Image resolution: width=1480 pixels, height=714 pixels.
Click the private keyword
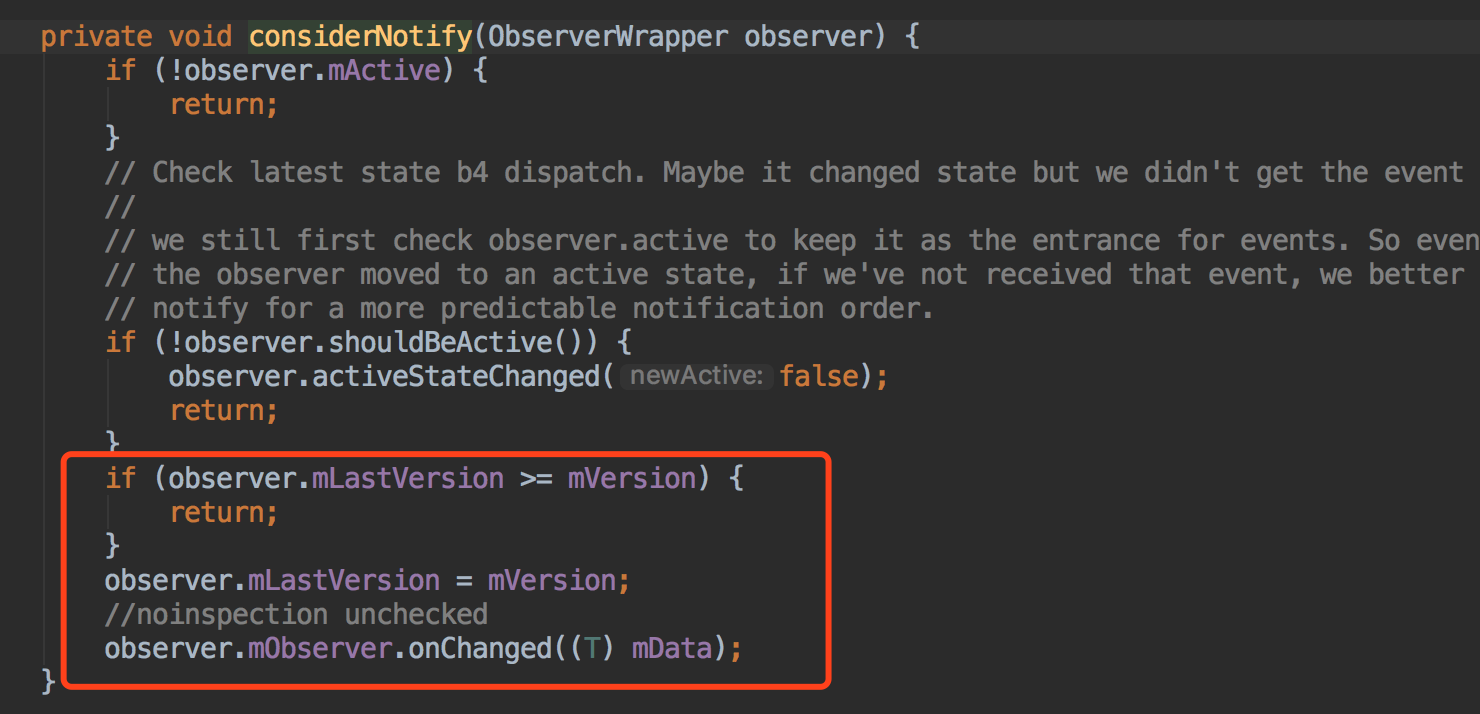97,37
